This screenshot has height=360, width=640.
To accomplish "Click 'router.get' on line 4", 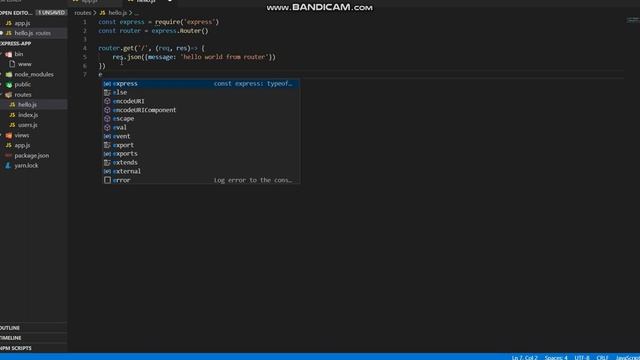I will 116,48.
